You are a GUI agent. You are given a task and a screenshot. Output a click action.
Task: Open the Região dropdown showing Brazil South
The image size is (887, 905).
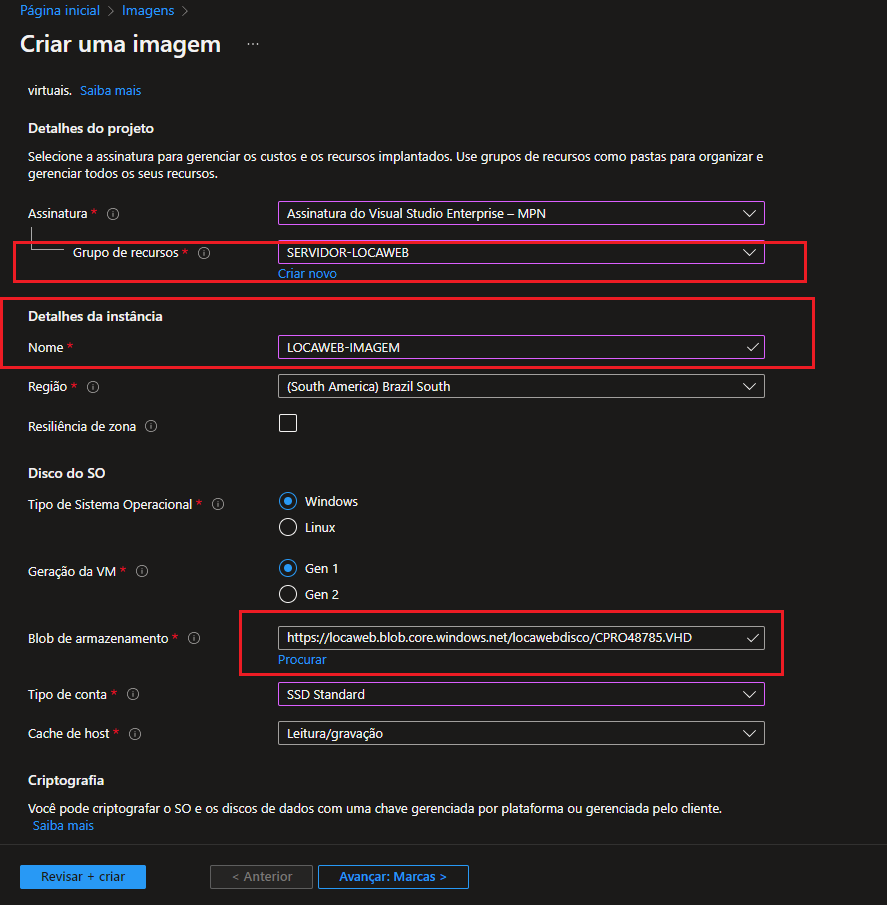(x=520, y=386)
